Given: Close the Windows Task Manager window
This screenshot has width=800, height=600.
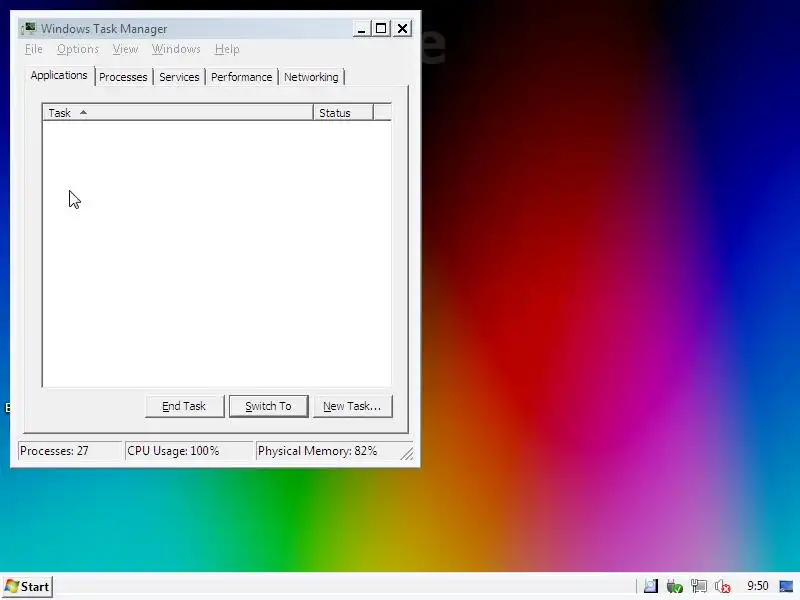Looking at the screenshot, I should point(403,29).
